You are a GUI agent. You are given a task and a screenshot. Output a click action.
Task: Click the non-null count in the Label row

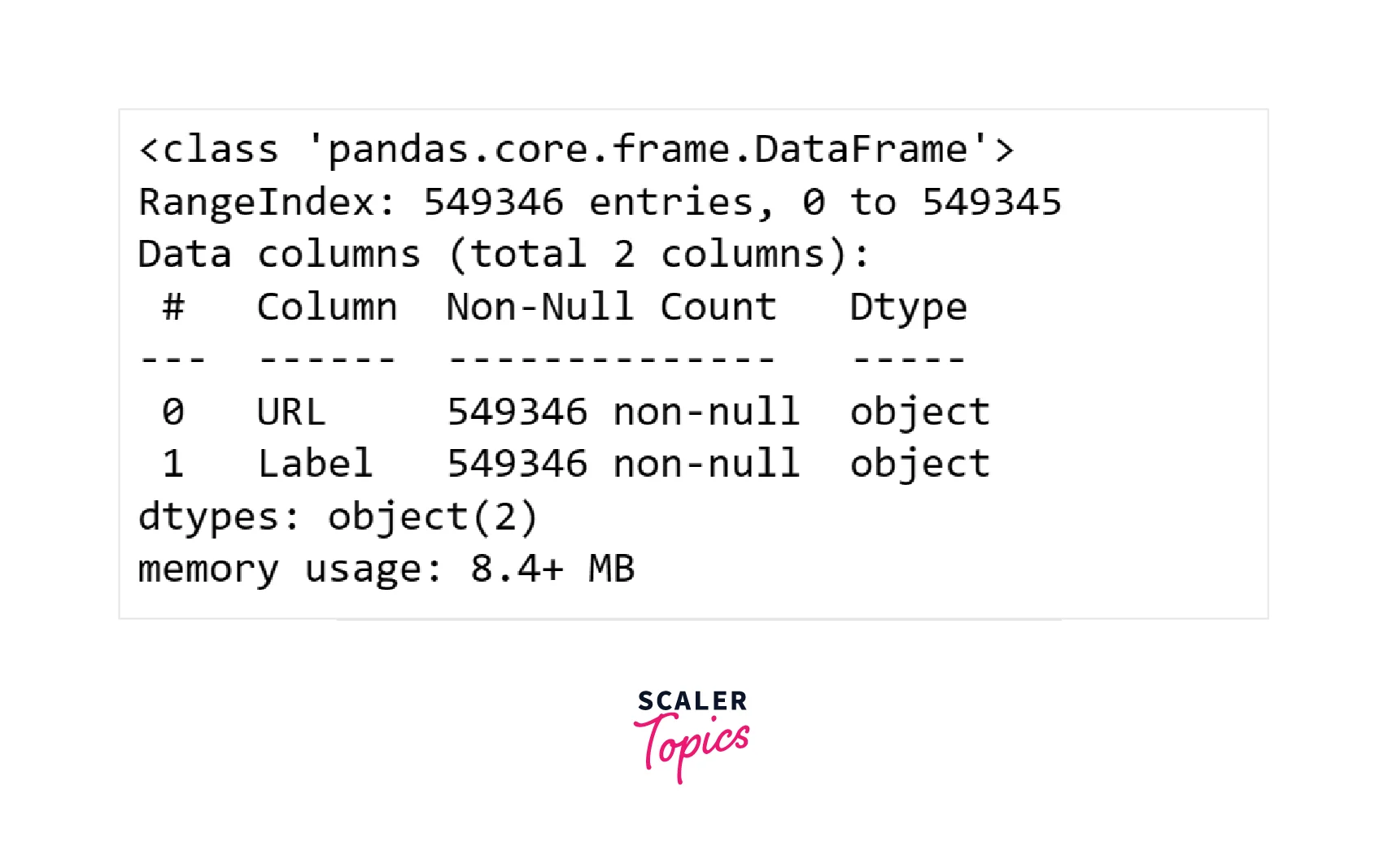[x=623, y=465]
